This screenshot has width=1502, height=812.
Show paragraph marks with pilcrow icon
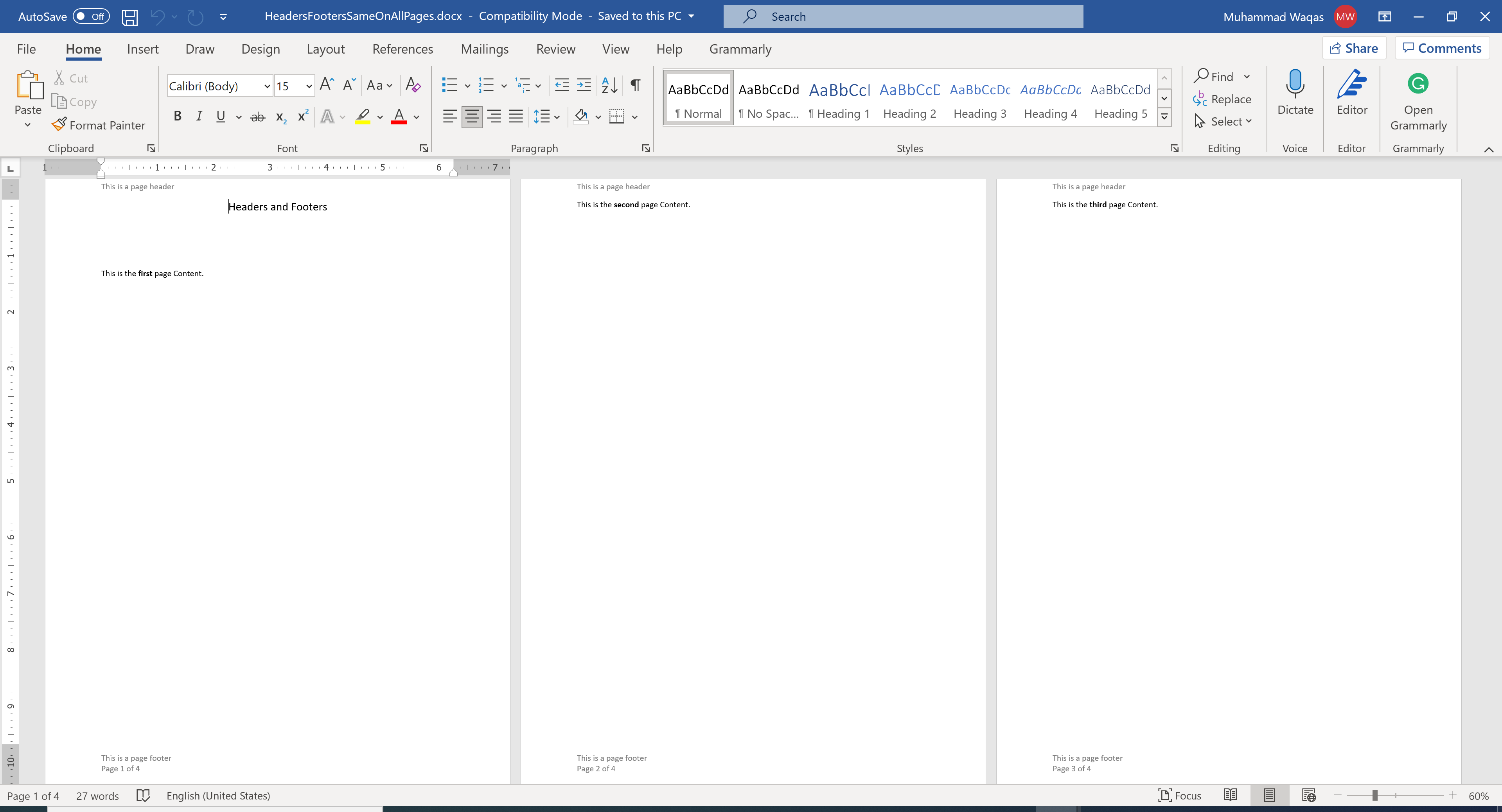pyautogui.click(x=636, y=85)
